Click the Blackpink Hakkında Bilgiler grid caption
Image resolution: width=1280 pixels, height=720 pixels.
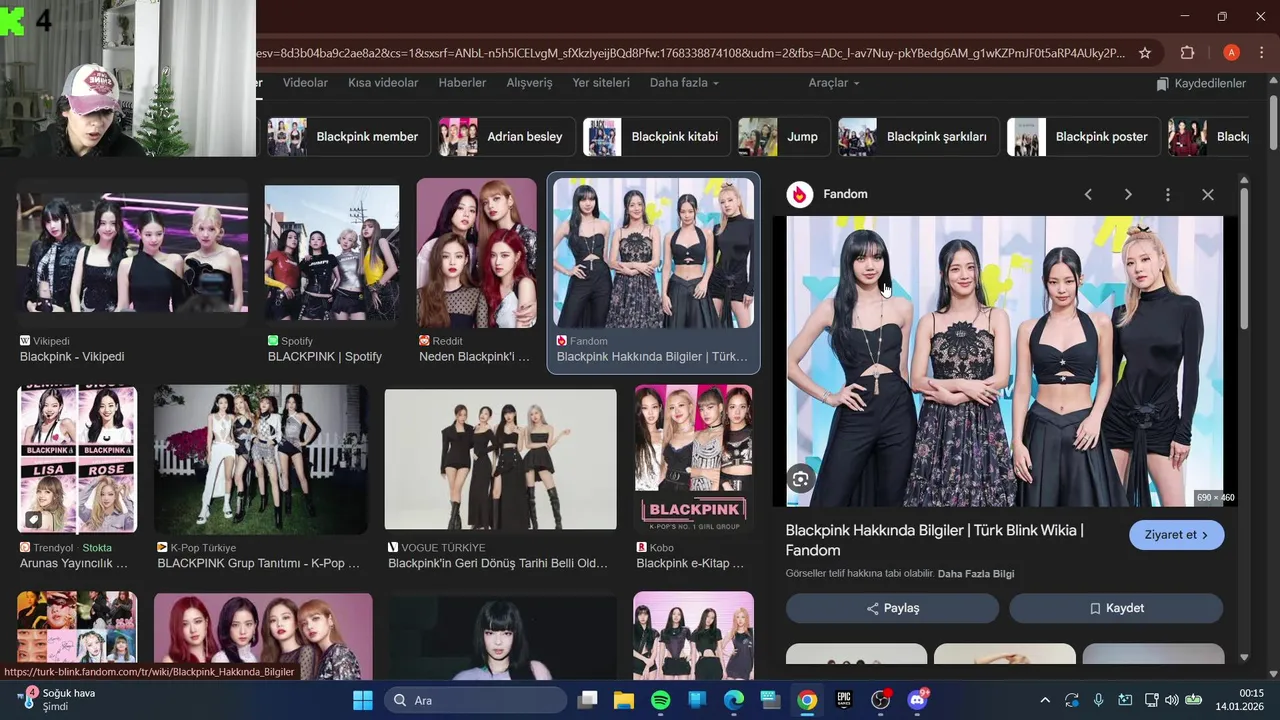click(652, 357)
